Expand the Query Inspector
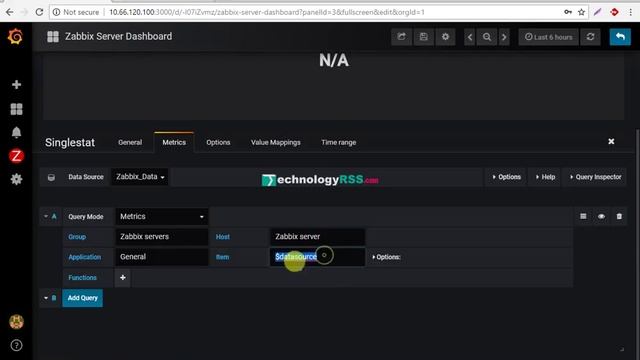Image resolution: width=640 pixels, height=360 pixels. point(596,177)
